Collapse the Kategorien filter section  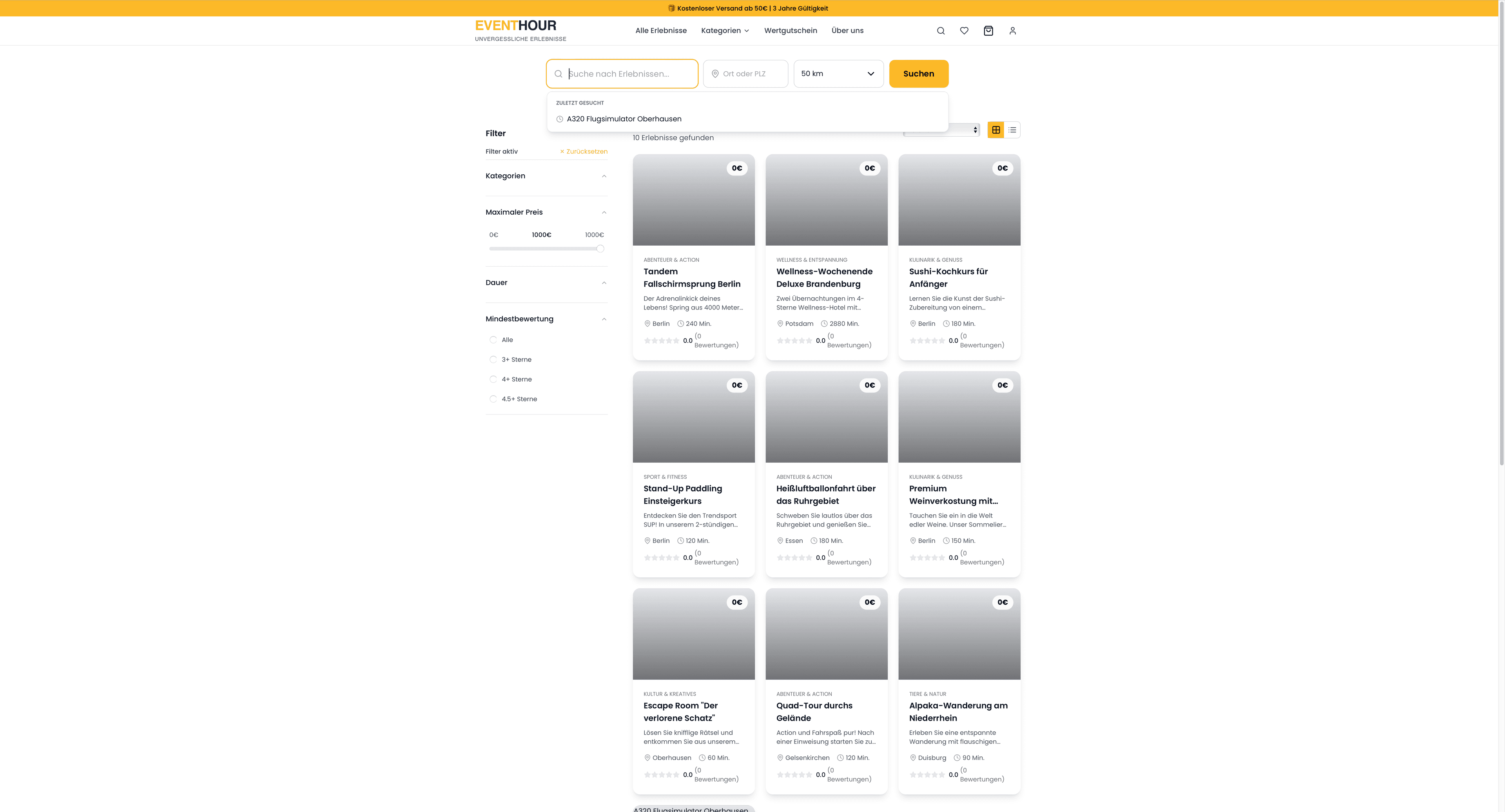pyautogui.click(x=604, y=176)
